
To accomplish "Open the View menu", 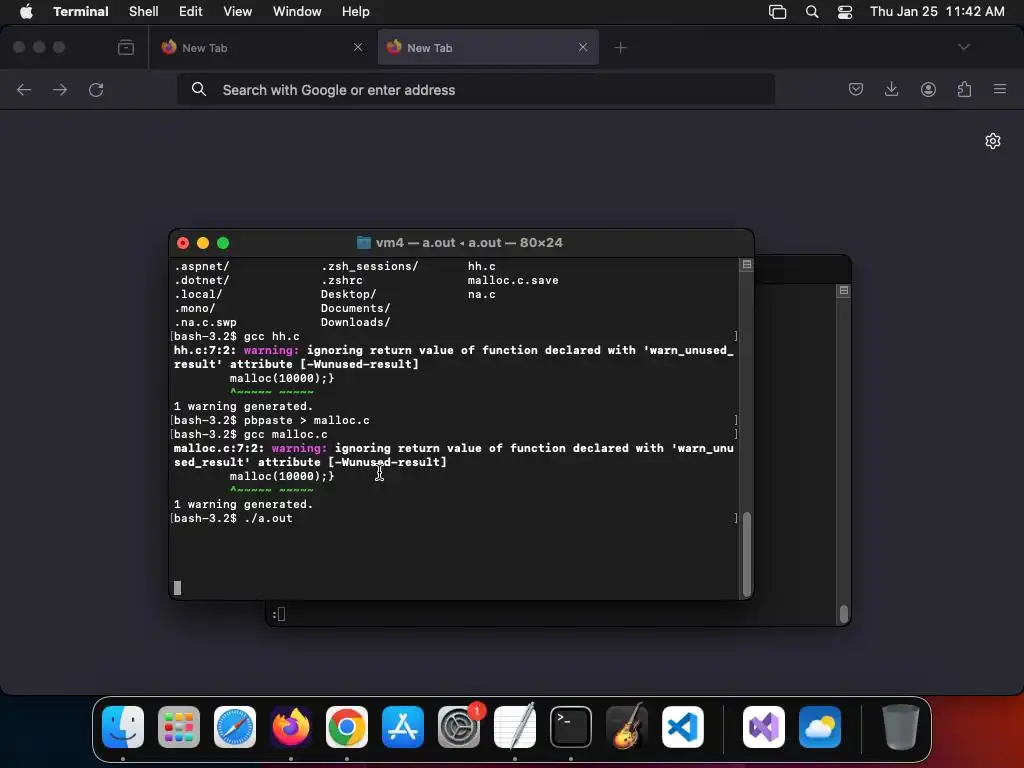I will [x=238, y=12].
